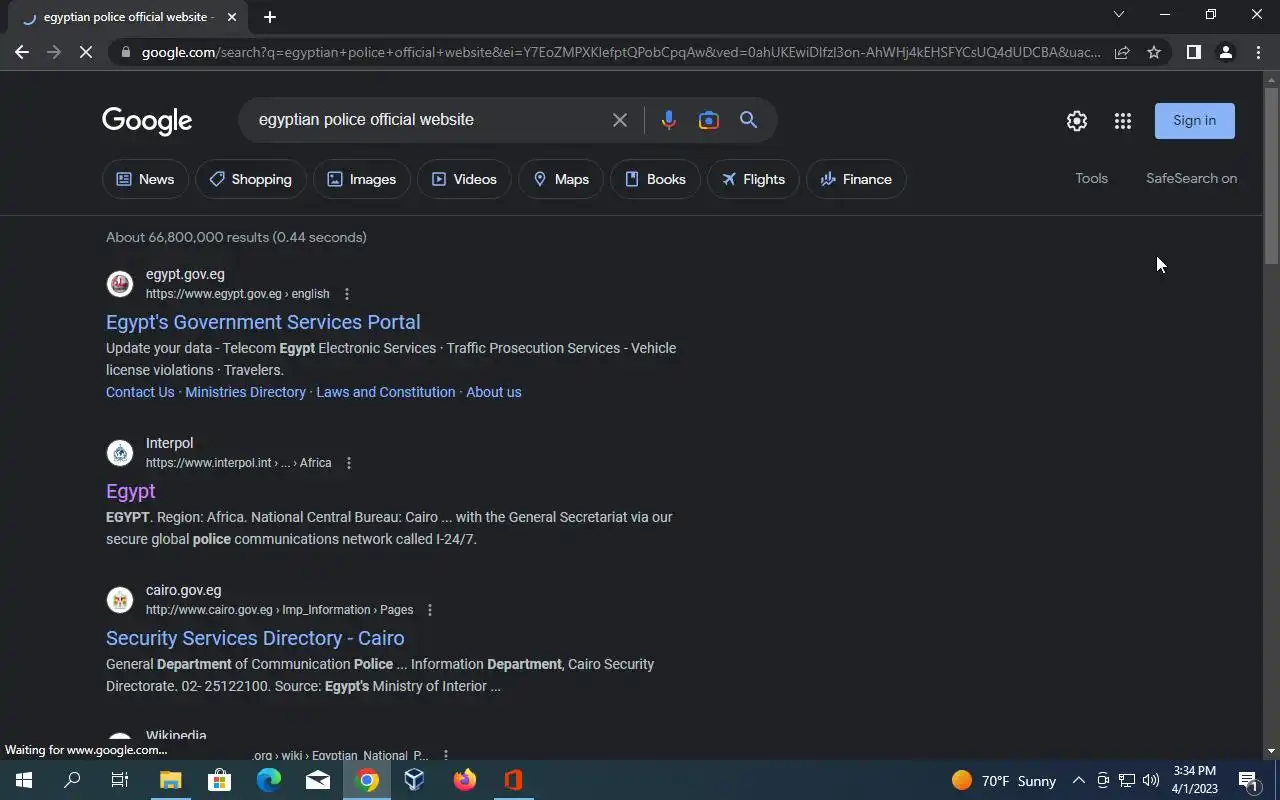Open the tab search dropdown
The image size is (1280, 800).
click(1119, 15)
